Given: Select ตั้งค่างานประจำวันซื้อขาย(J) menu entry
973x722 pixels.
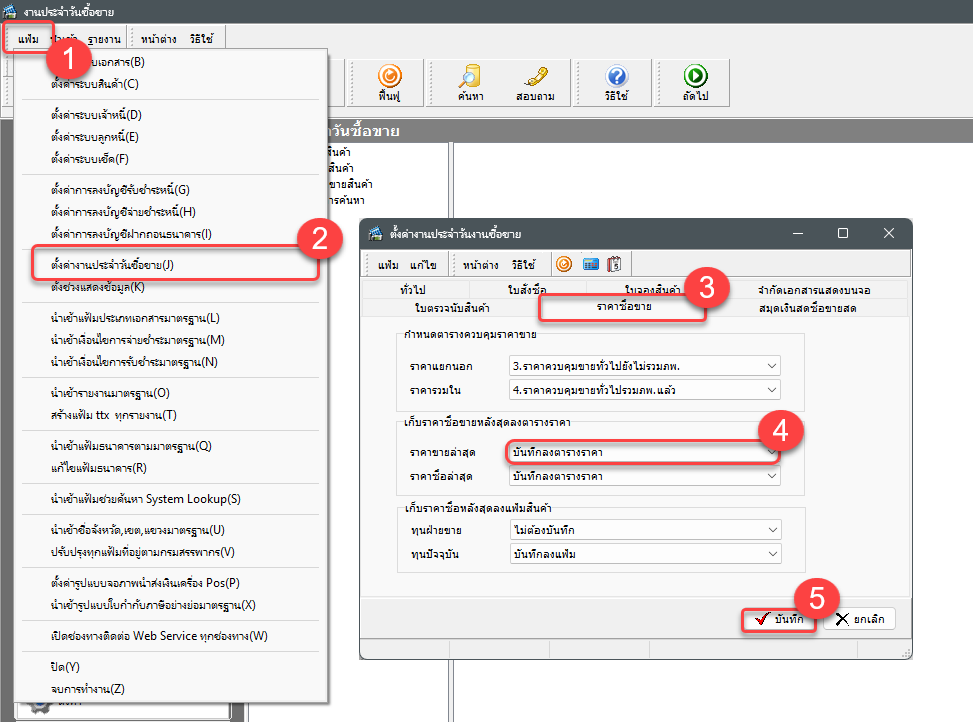Looking at the screenshot, I should point(112,265).
